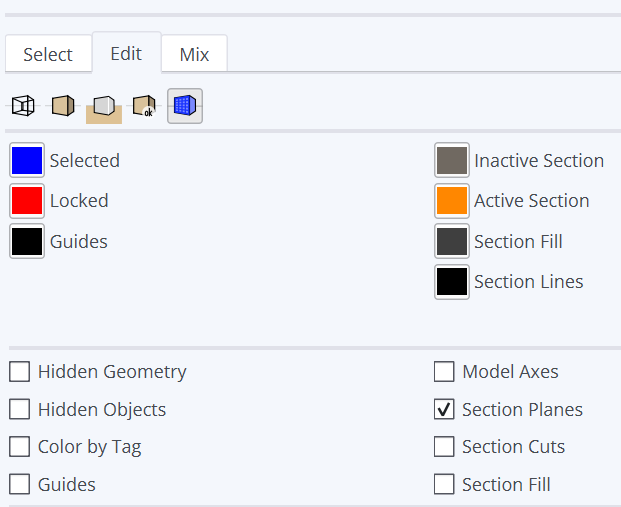The height and width of the screenshot is (507, 621).
Task: Open the Guides color swatch
Action: 27,241
